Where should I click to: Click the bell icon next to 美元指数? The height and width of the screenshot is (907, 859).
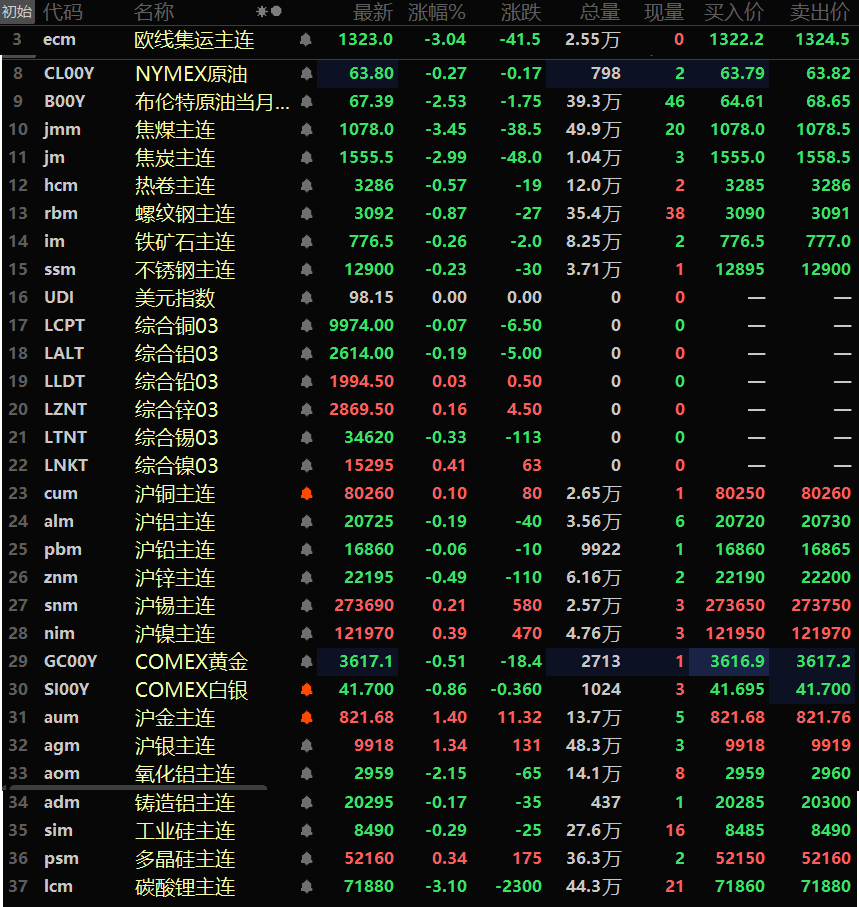pos(306,298)
